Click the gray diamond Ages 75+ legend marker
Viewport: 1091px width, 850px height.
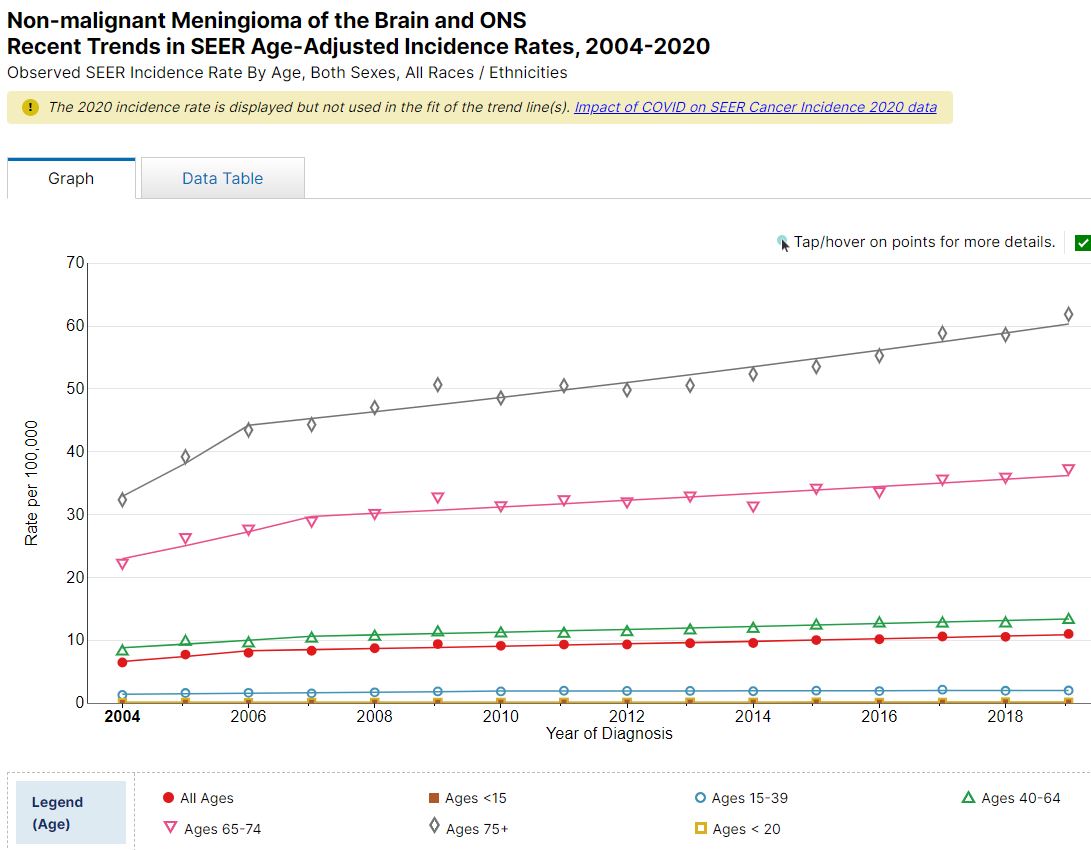434,827
